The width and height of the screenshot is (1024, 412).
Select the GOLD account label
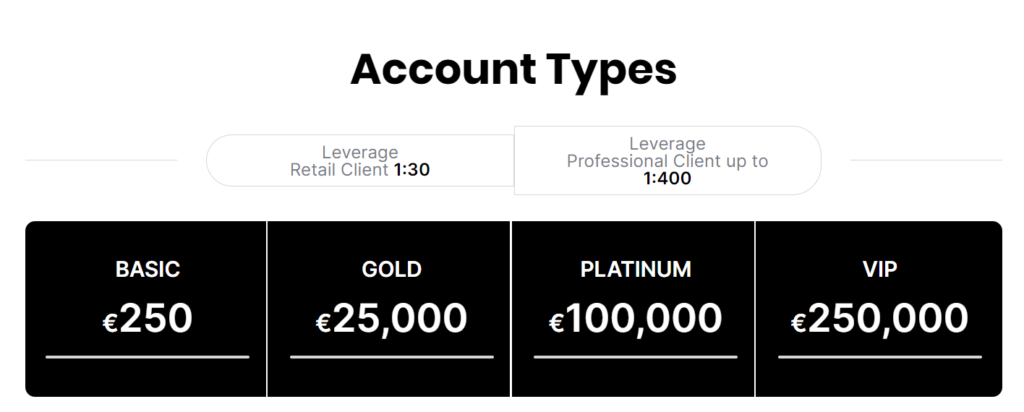[391, 269]
